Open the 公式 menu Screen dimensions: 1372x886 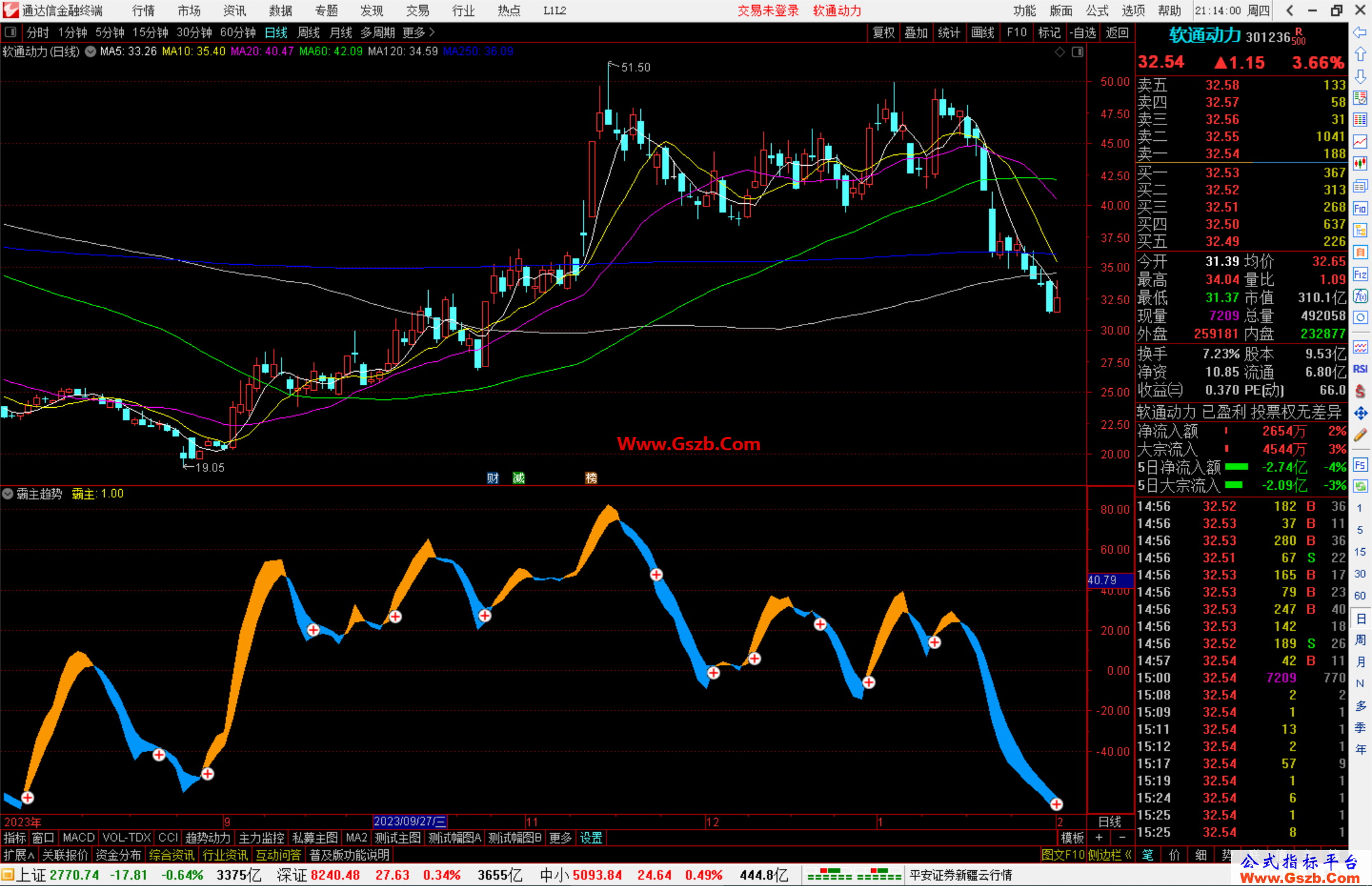tap(1097, 10)
